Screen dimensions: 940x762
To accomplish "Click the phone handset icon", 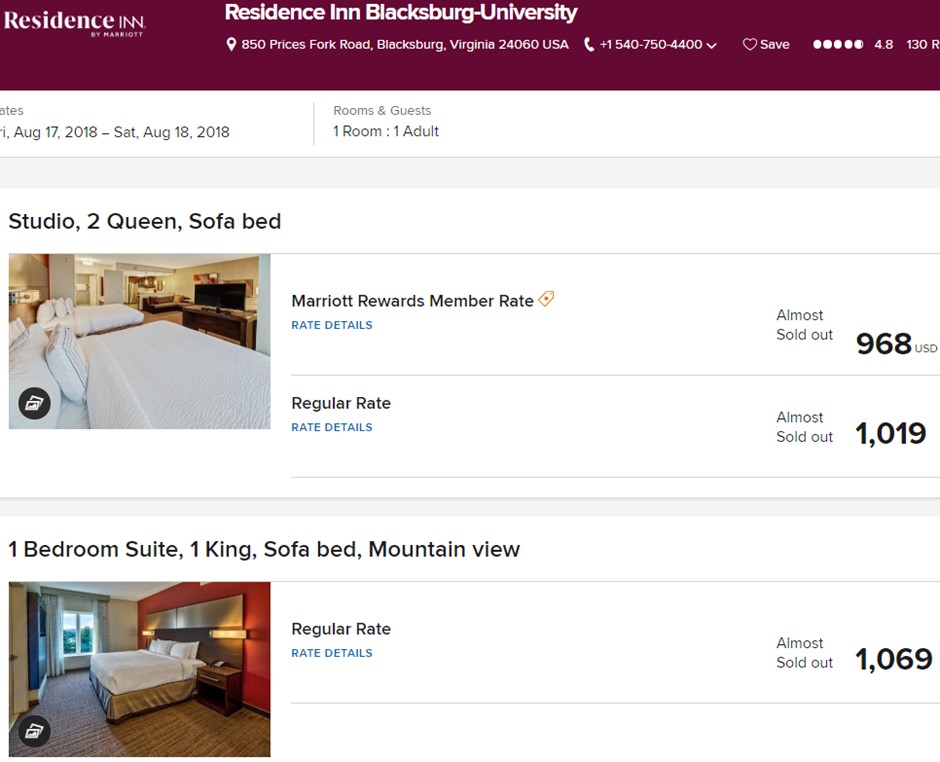I will (589, 45).
